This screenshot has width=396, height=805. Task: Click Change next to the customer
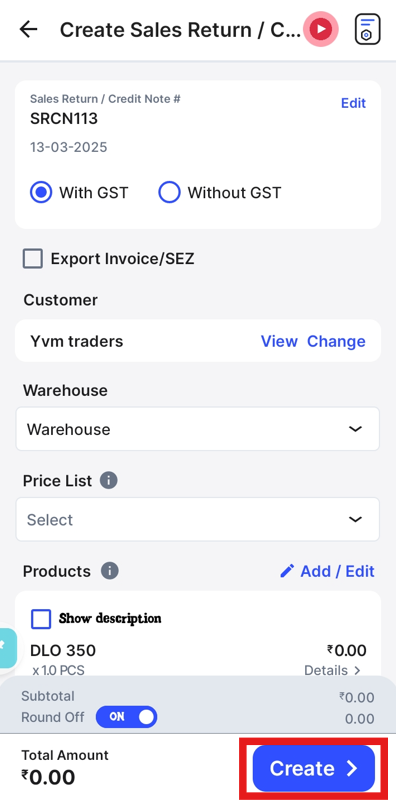[x=336, y=341]
